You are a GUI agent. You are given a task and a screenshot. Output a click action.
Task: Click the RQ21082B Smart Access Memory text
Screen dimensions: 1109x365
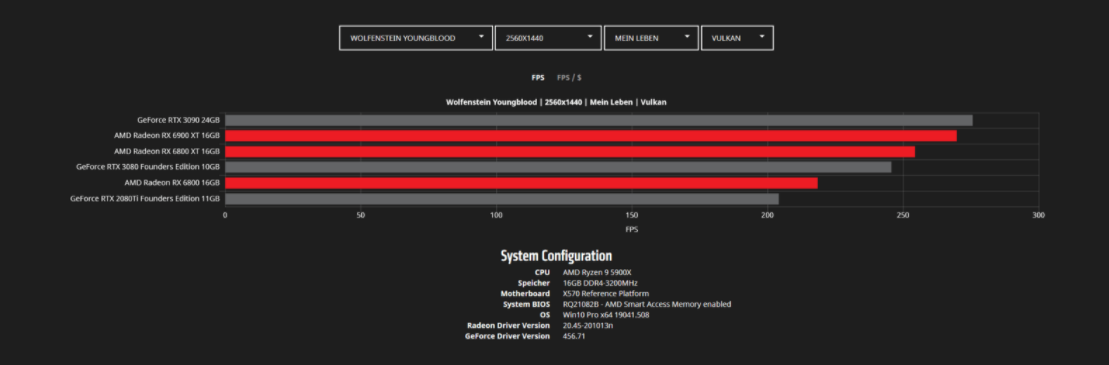click(x=647, y=304)
